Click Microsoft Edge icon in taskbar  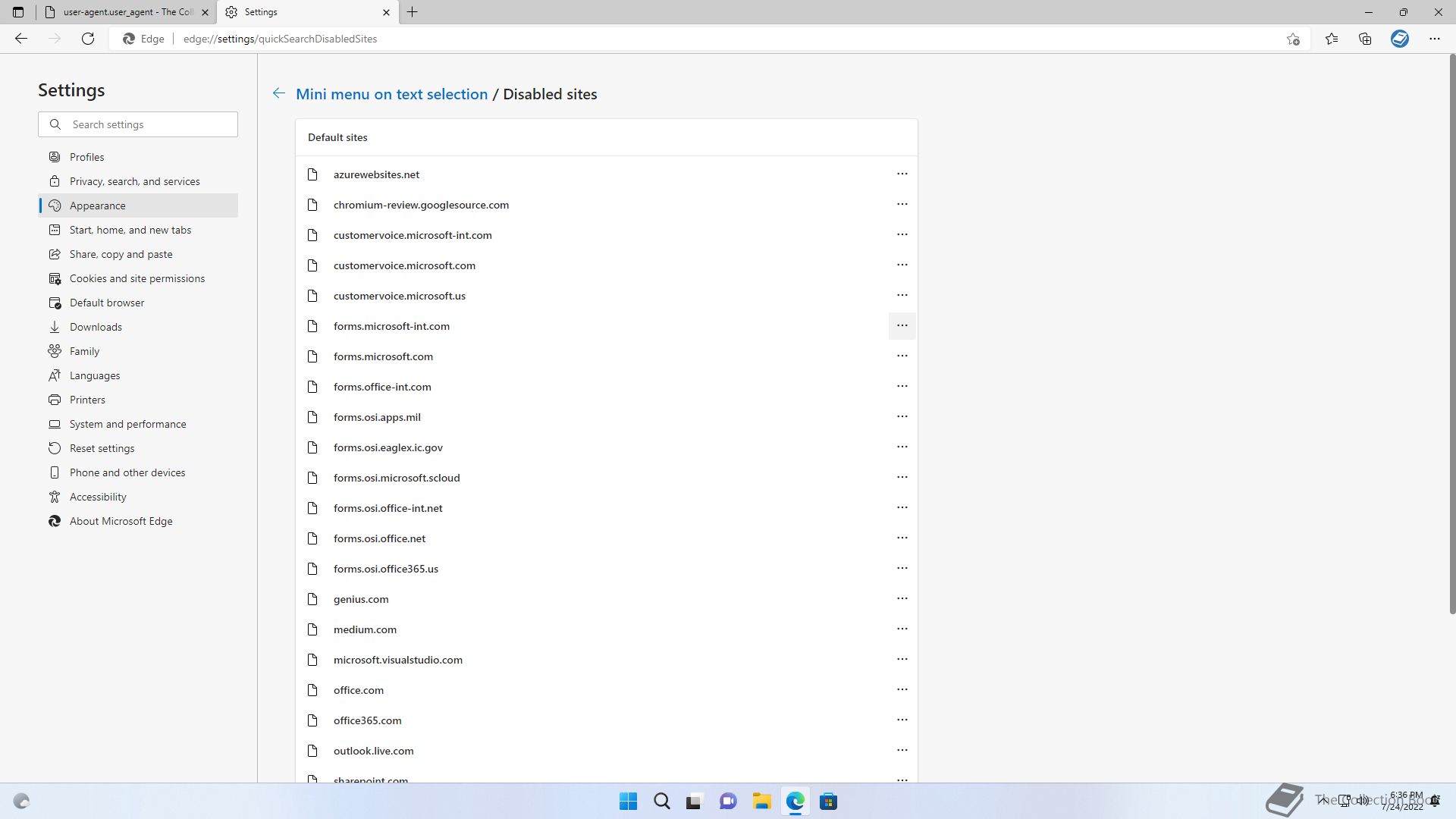pos(795,802)
